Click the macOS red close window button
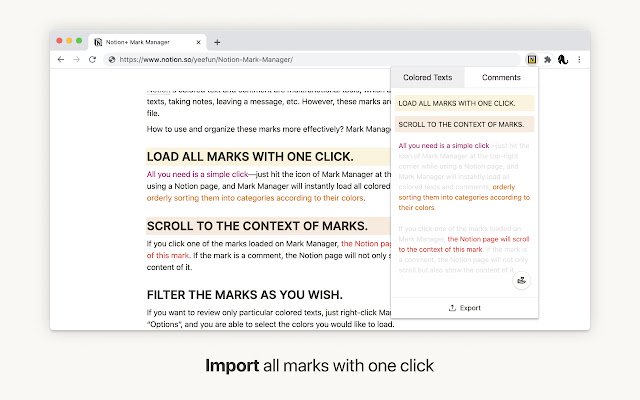The height and width of the screenshot is (400, 640). coord(59,41)
